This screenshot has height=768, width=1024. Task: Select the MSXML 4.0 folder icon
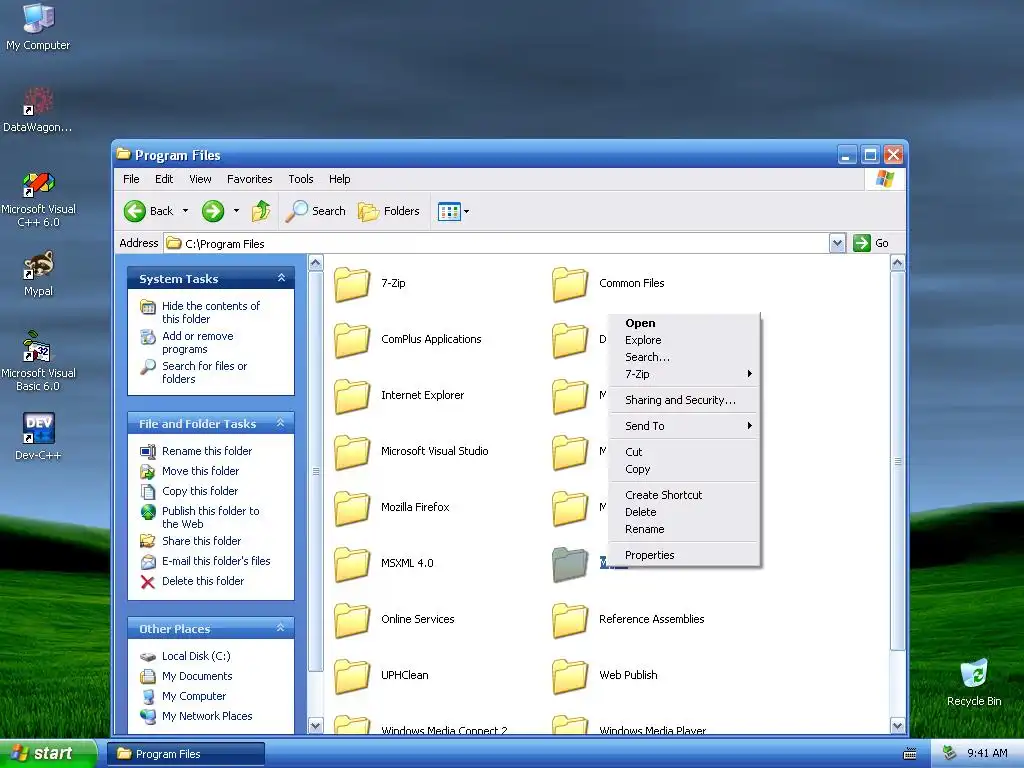352,564
